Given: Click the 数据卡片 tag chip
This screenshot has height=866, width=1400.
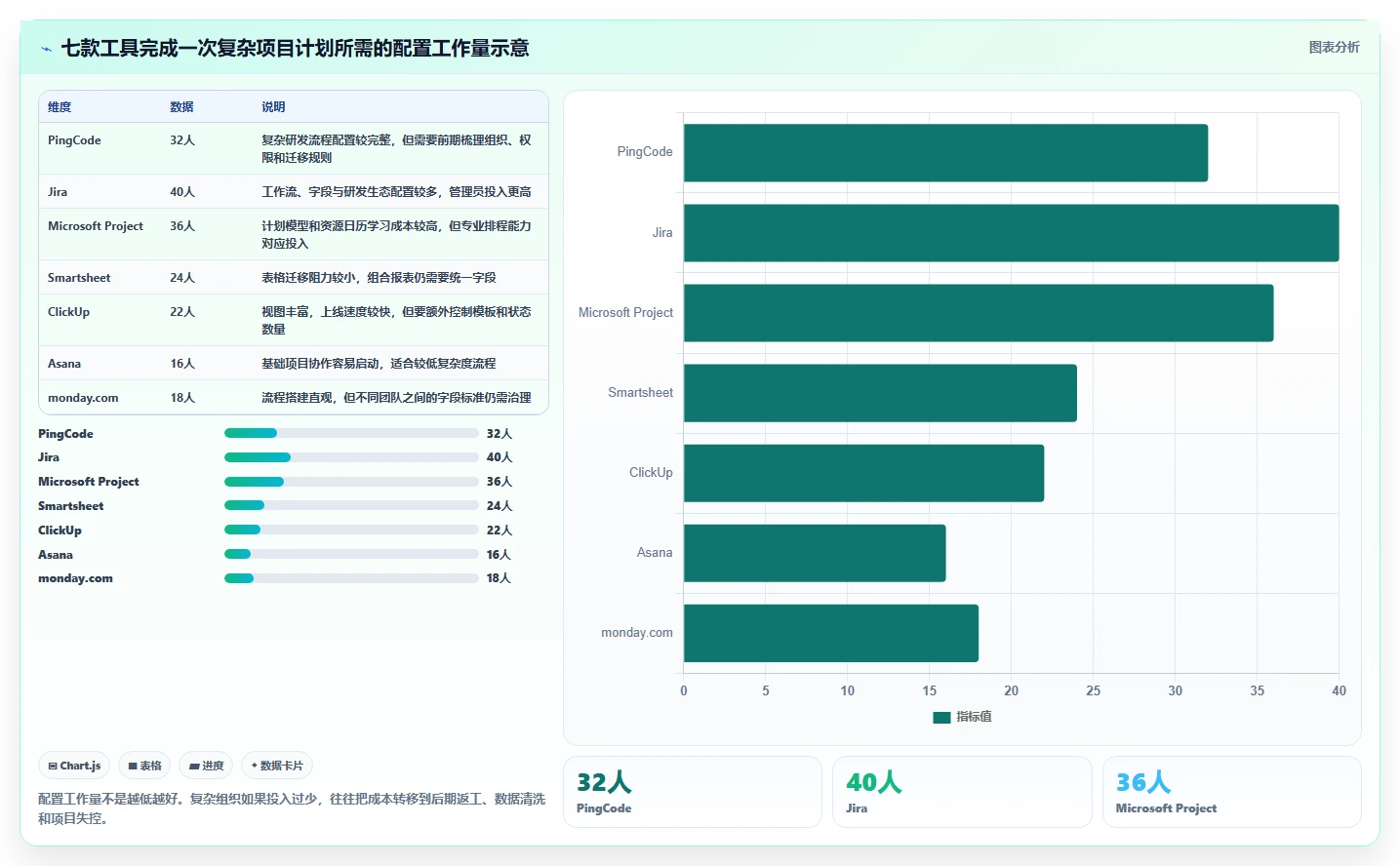Looking at the screenshot, I should (277, 766).
